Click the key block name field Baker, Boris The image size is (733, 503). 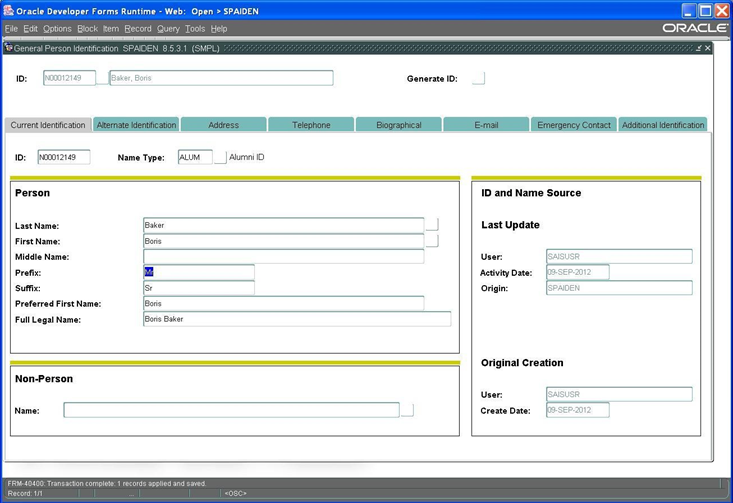tap(221, 78)
